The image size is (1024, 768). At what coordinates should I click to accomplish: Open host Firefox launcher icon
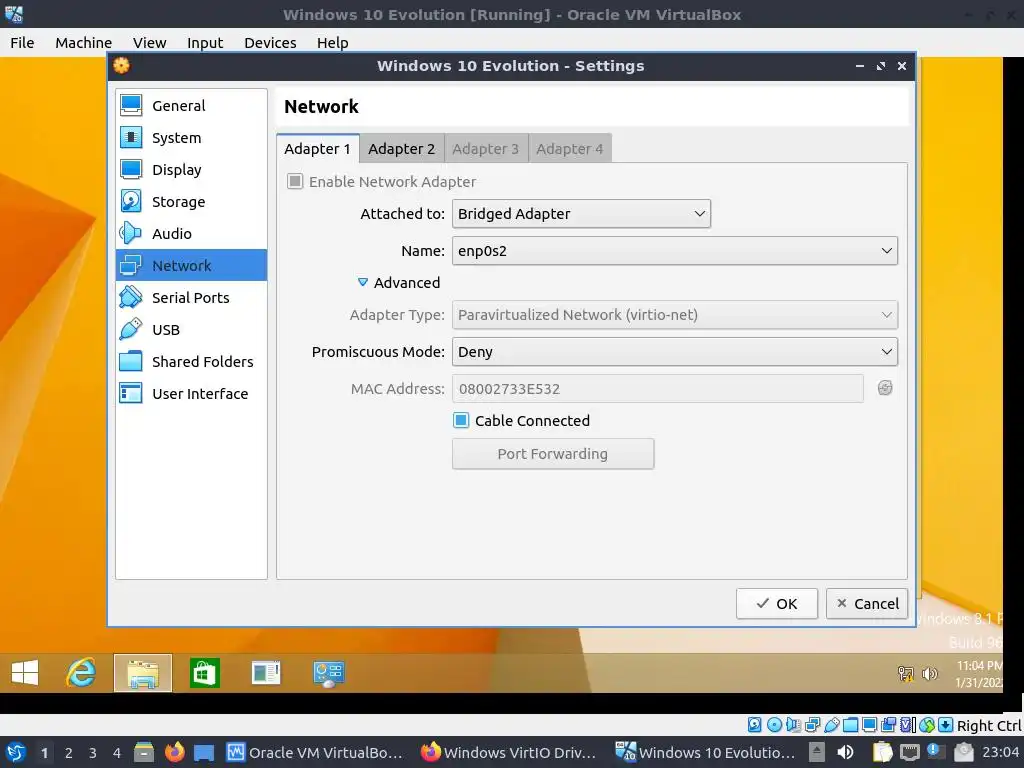point(174,752)
